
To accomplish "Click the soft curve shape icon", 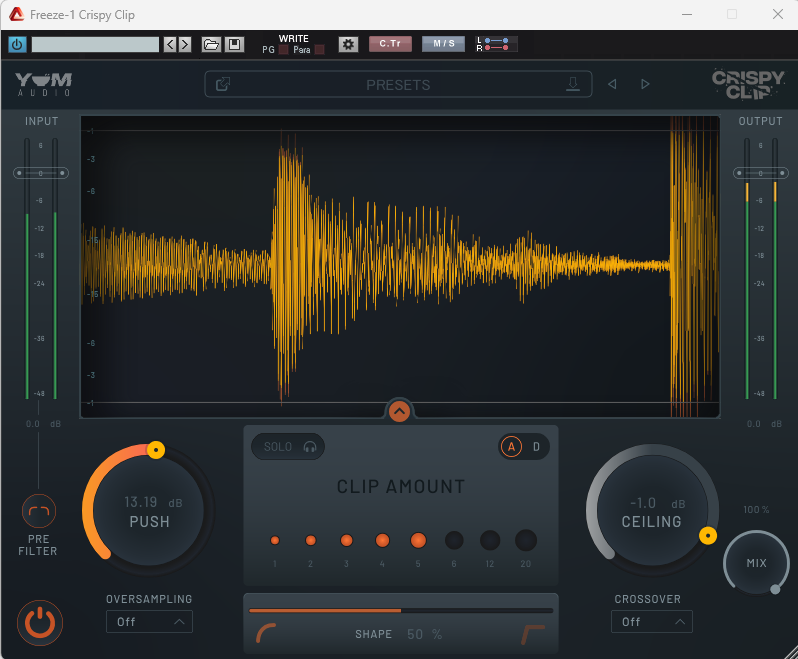I will 266,633.
